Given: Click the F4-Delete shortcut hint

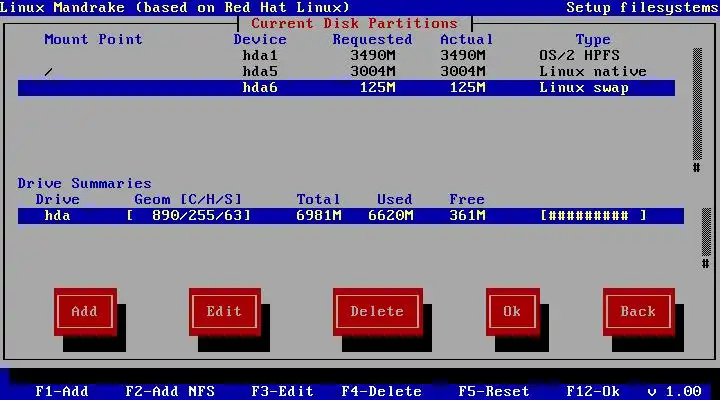Looking at the screenshot, I should pyautogui.click(x=382, y=391).
